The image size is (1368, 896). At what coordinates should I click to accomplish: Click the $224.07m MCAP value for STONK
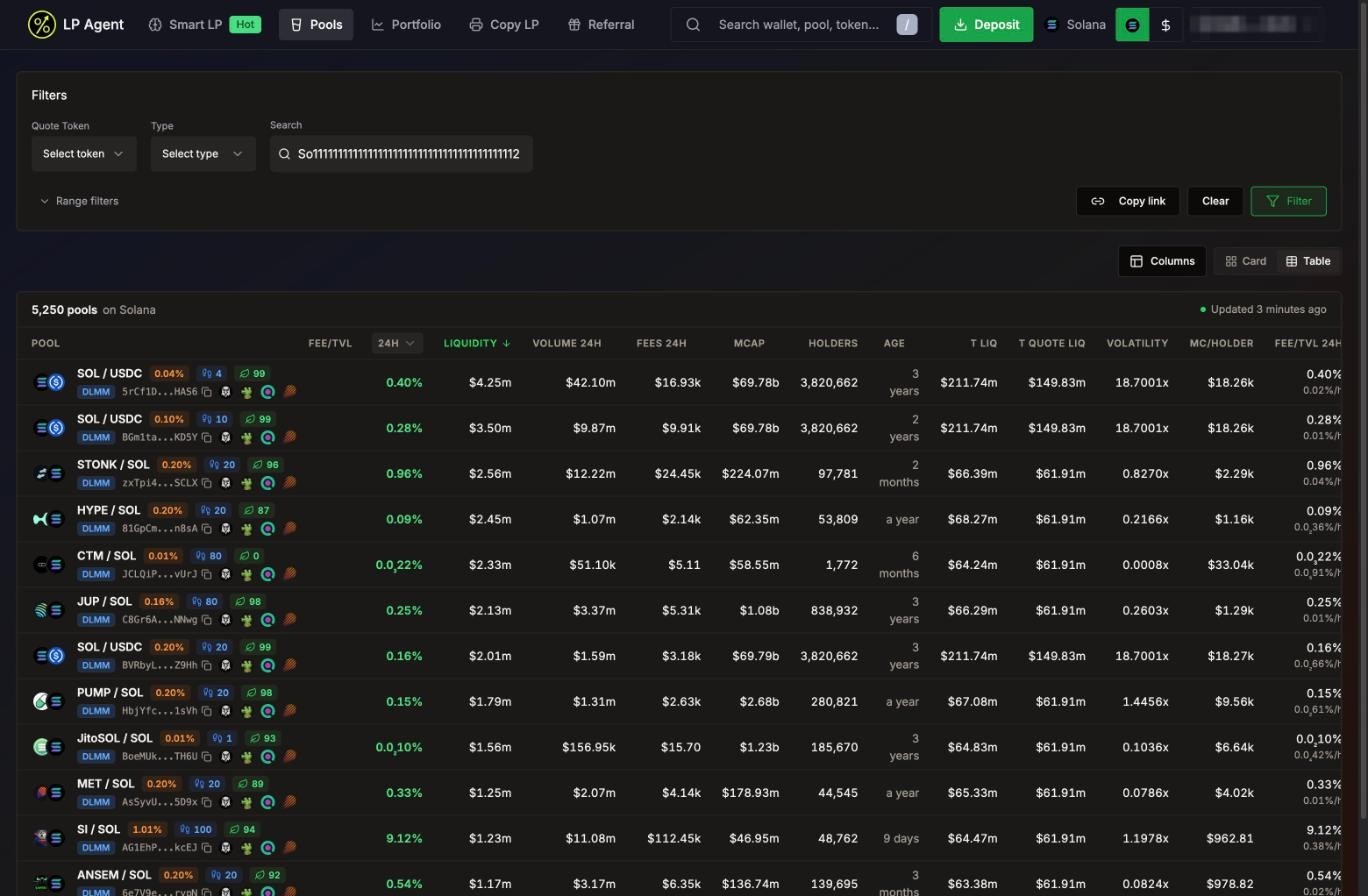[x=750, y=474]
